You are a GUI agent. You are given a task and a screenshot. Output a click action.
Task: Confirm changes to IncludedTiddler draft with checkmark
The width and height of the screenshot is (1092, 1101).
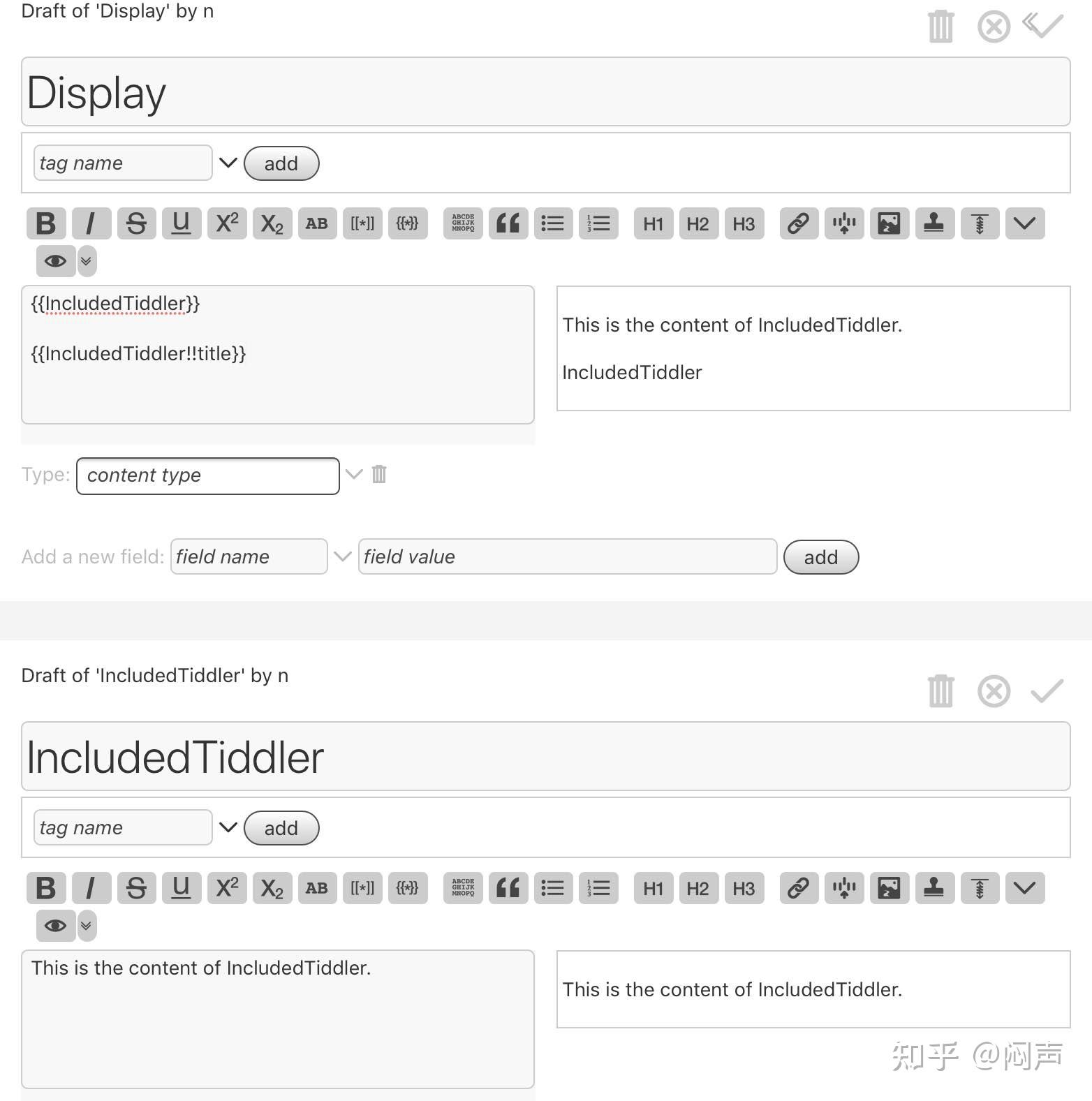(x=1046, y=691)
